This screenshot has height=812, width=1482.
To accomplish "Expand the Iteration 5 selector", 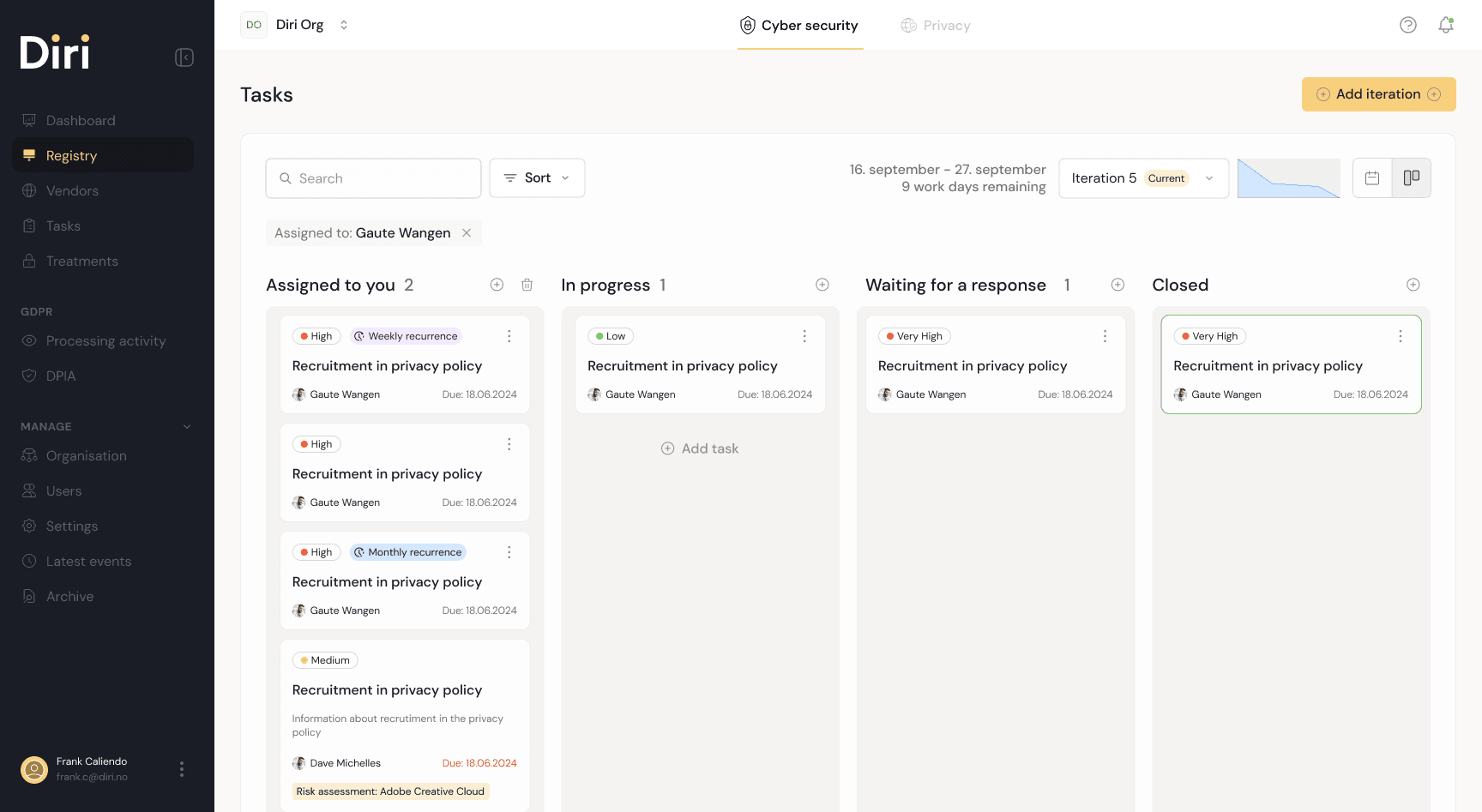I will (x=1142, y=178).
